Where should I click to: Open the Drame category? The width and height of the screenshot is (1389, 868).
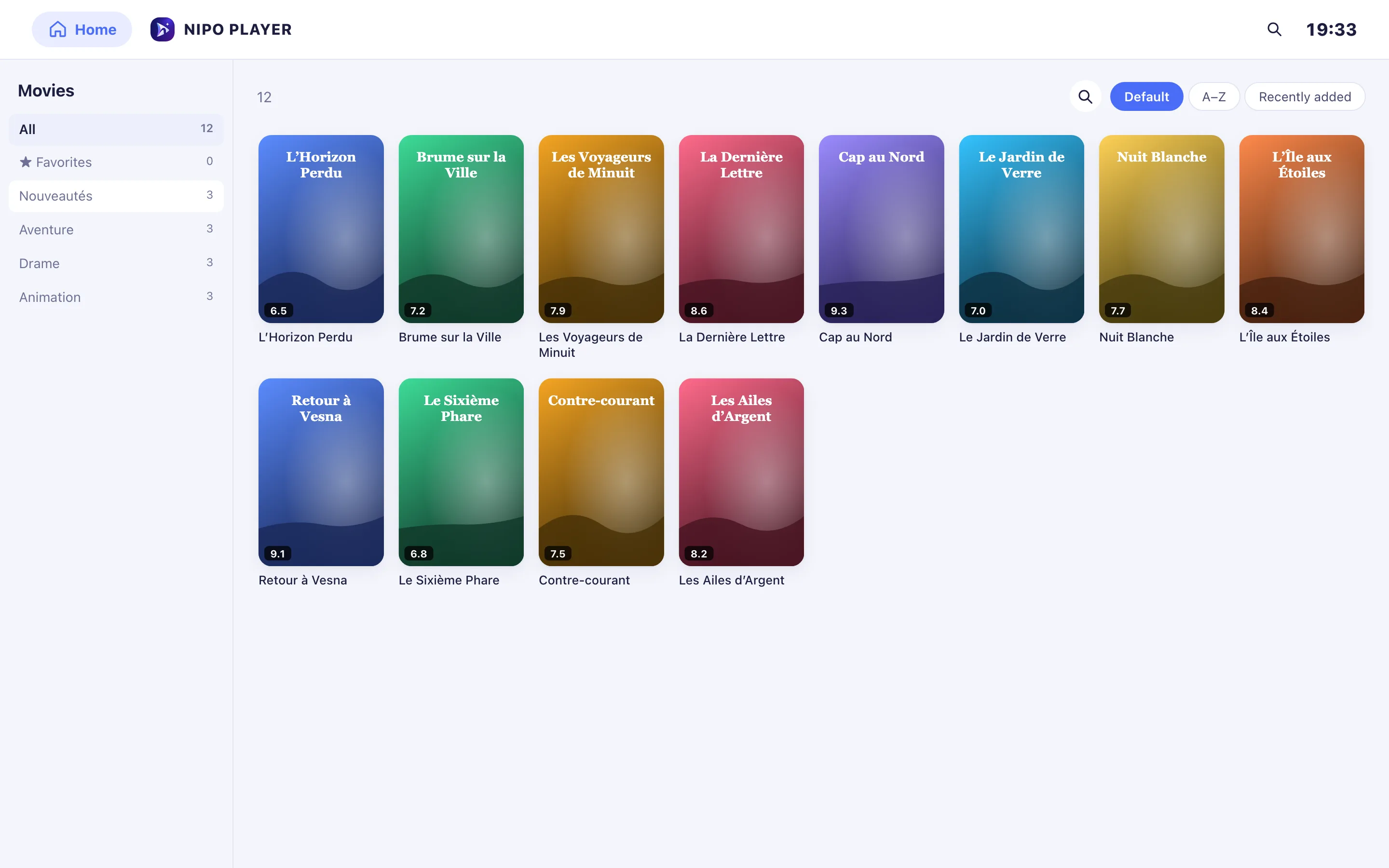tap(116, 263)
